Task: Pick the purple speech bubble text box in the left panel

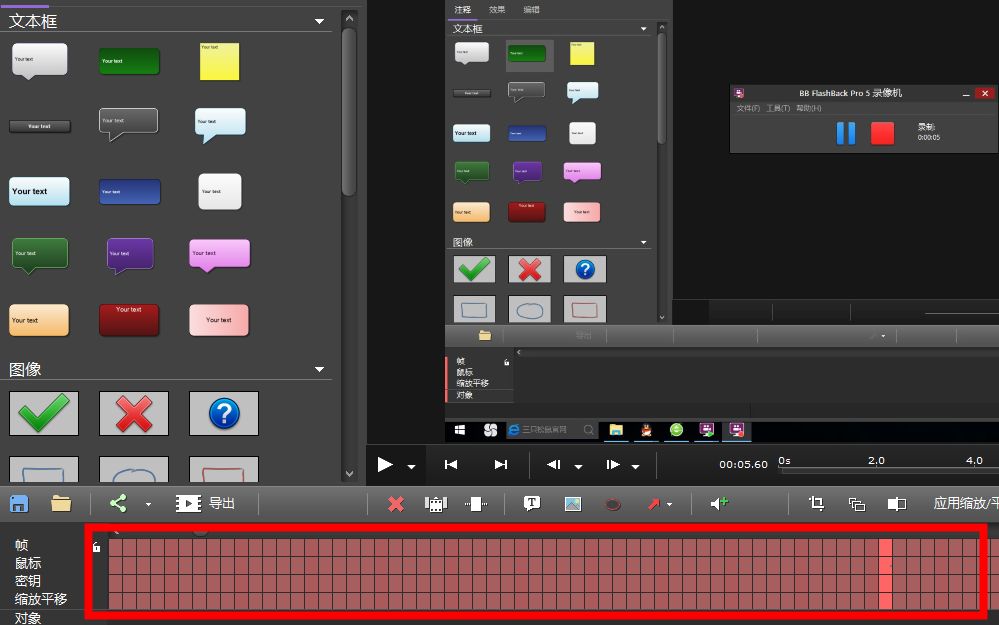Action: pyautogui.click(x=130, y=255)
